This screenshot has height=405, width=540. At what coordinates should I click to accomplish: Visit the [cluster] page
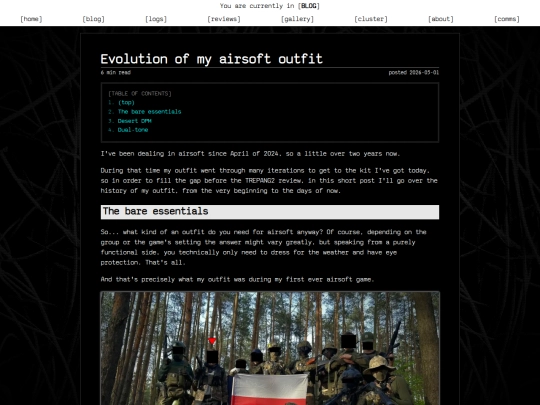[x=371, y=19]
